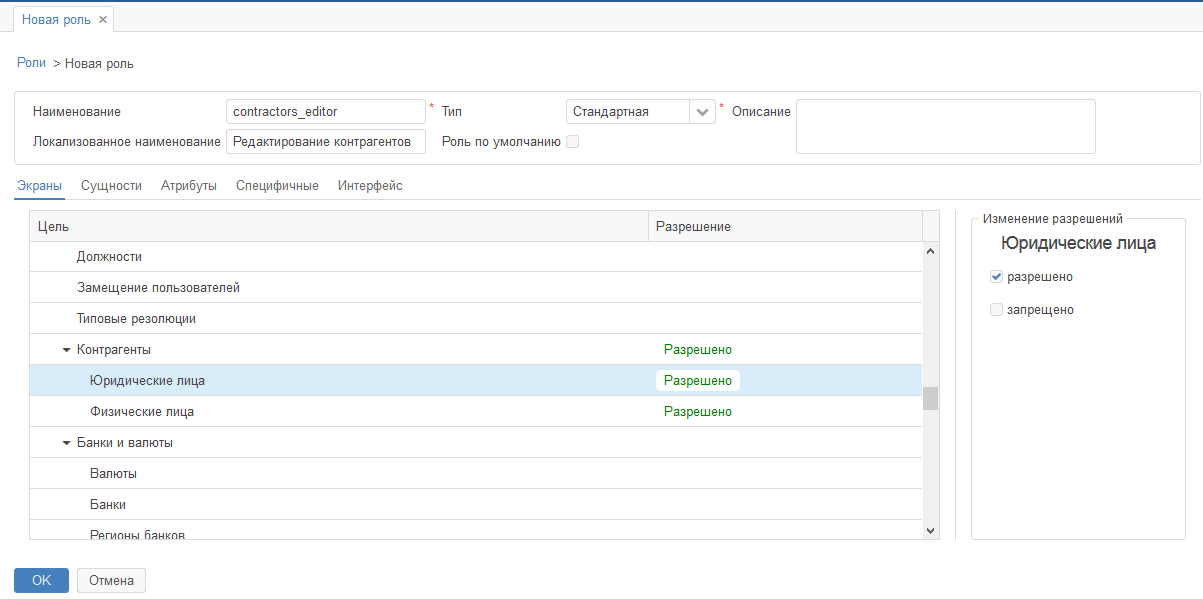Click the scroll up arrow of the table
Screen dimensions: 1203x599
point(930,252)
